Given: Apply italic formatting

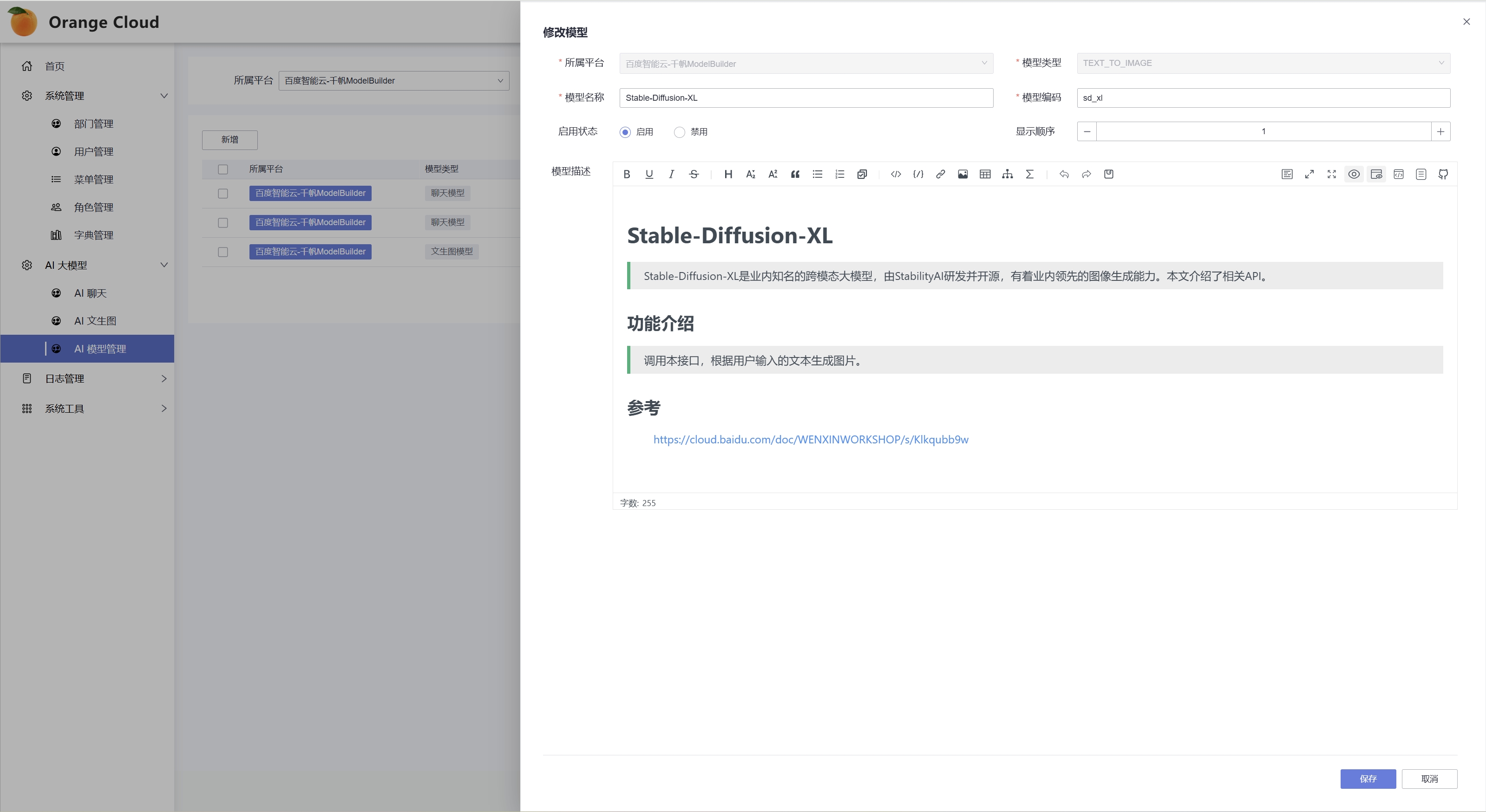Looking at the screenshot, I should [672, 174].
